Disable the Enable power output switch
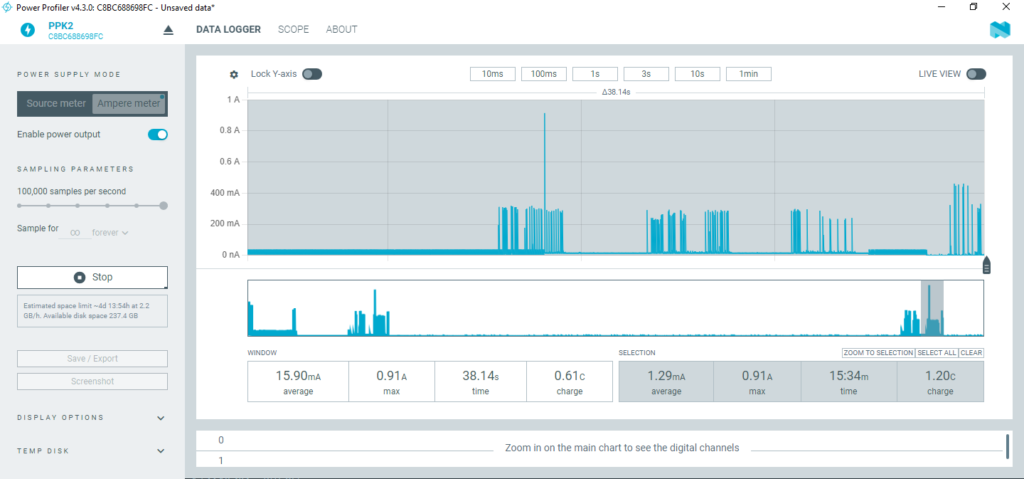Screen dimensions: 1024x479 coord(158,135)
